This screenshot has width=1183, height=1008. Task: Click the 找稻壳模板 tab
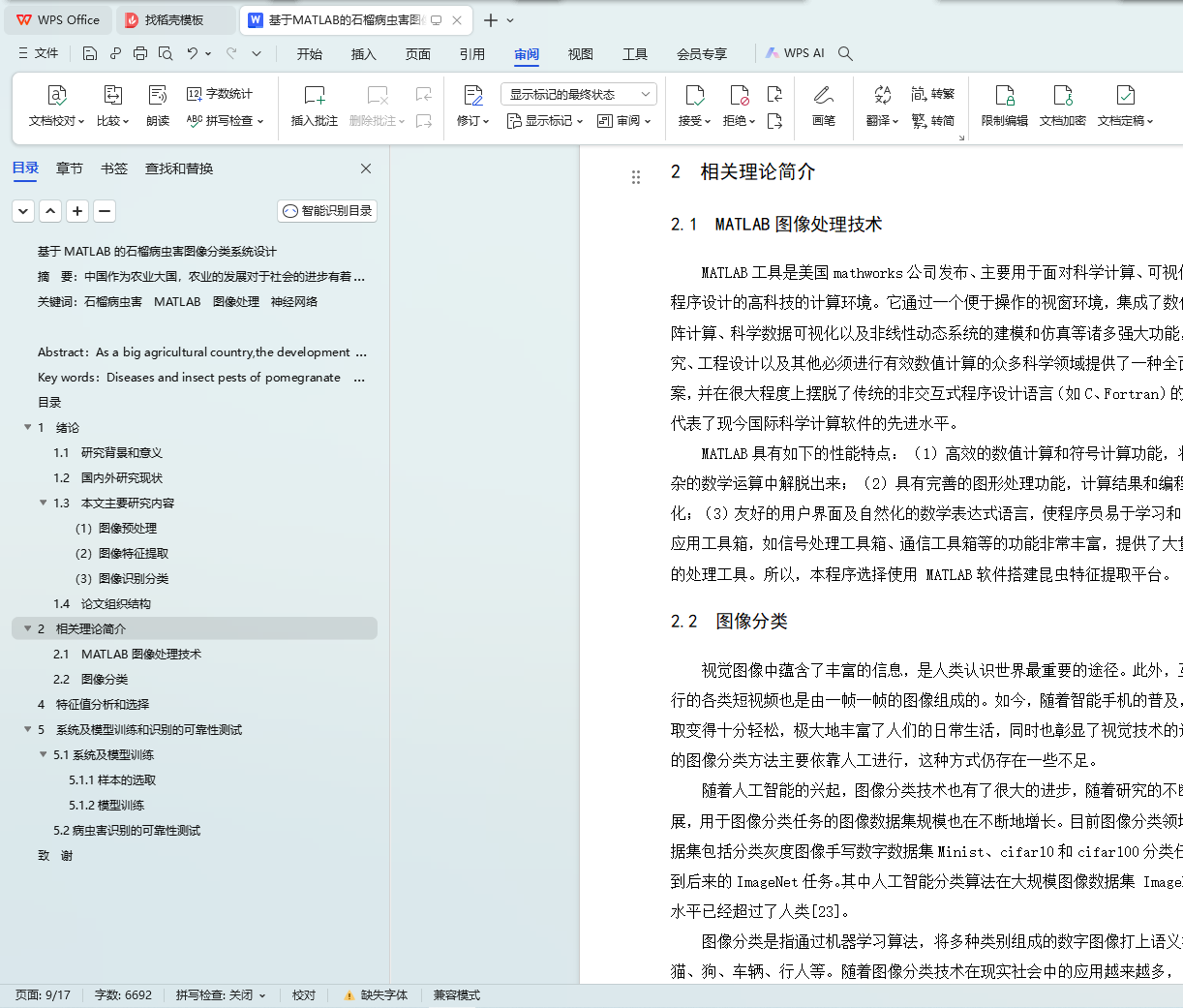coord(174,19)
